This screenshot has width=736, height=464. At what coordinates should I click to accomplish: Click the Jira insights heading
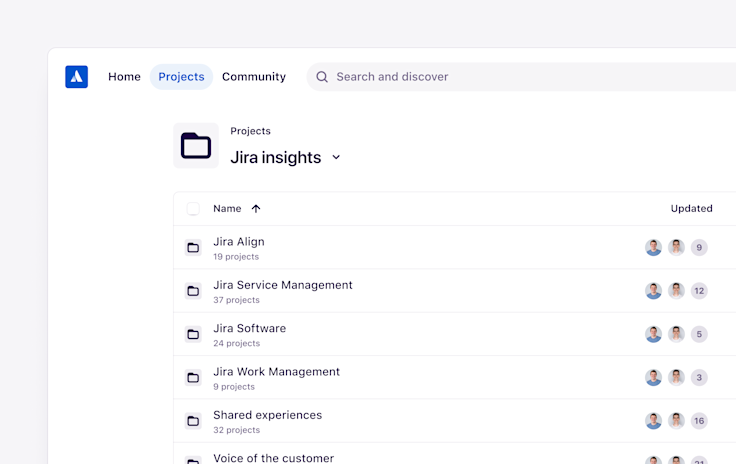[276, 158]
